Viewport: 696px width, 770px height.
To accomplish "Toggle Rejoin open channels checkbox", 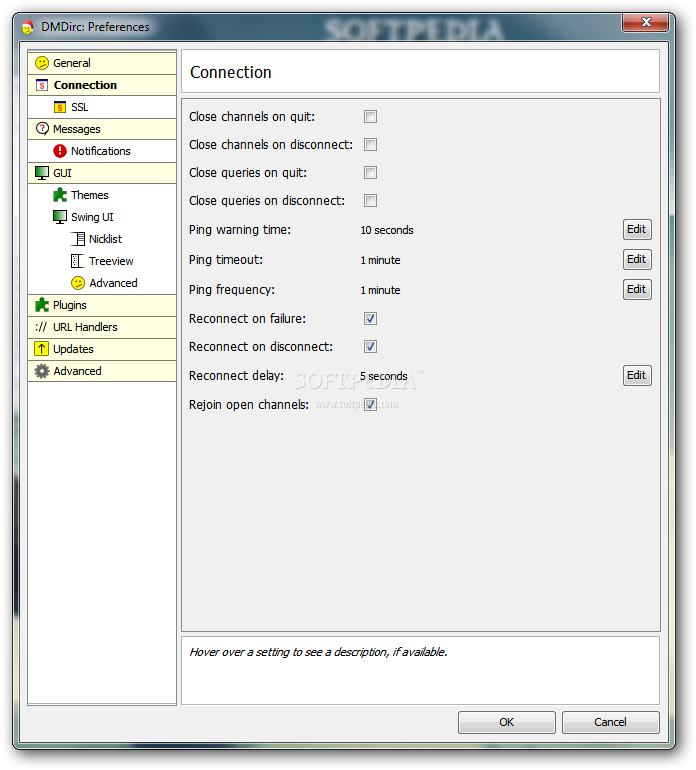I will pos(370,405).
